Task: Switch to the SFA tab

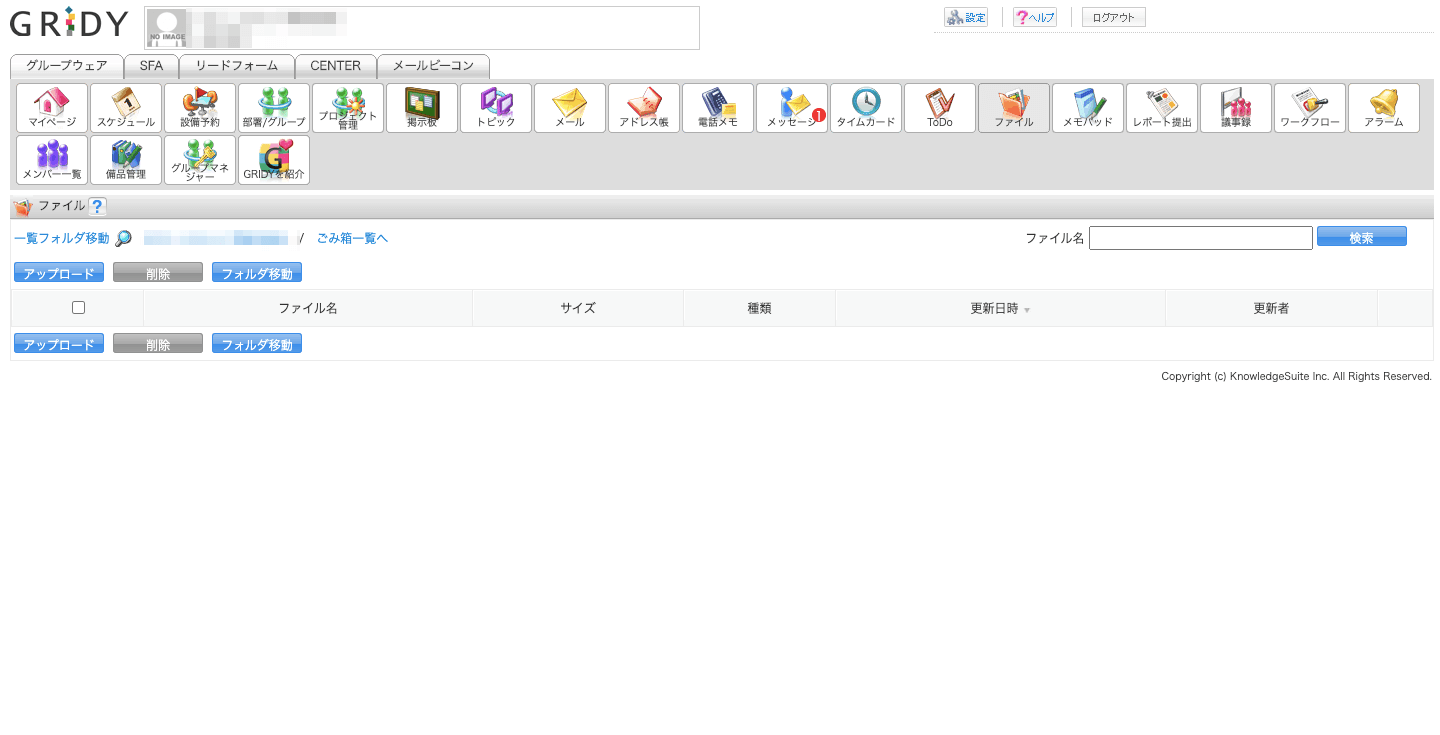Action: click(x=151, y=66)
